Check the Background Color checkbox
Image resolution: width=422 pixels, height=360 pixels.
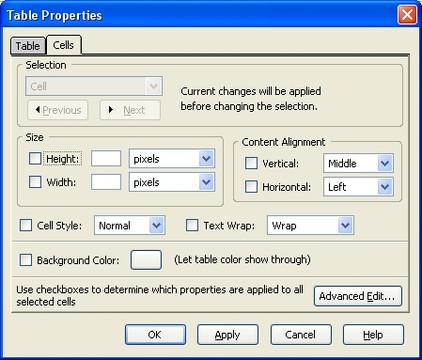[26, 260]
